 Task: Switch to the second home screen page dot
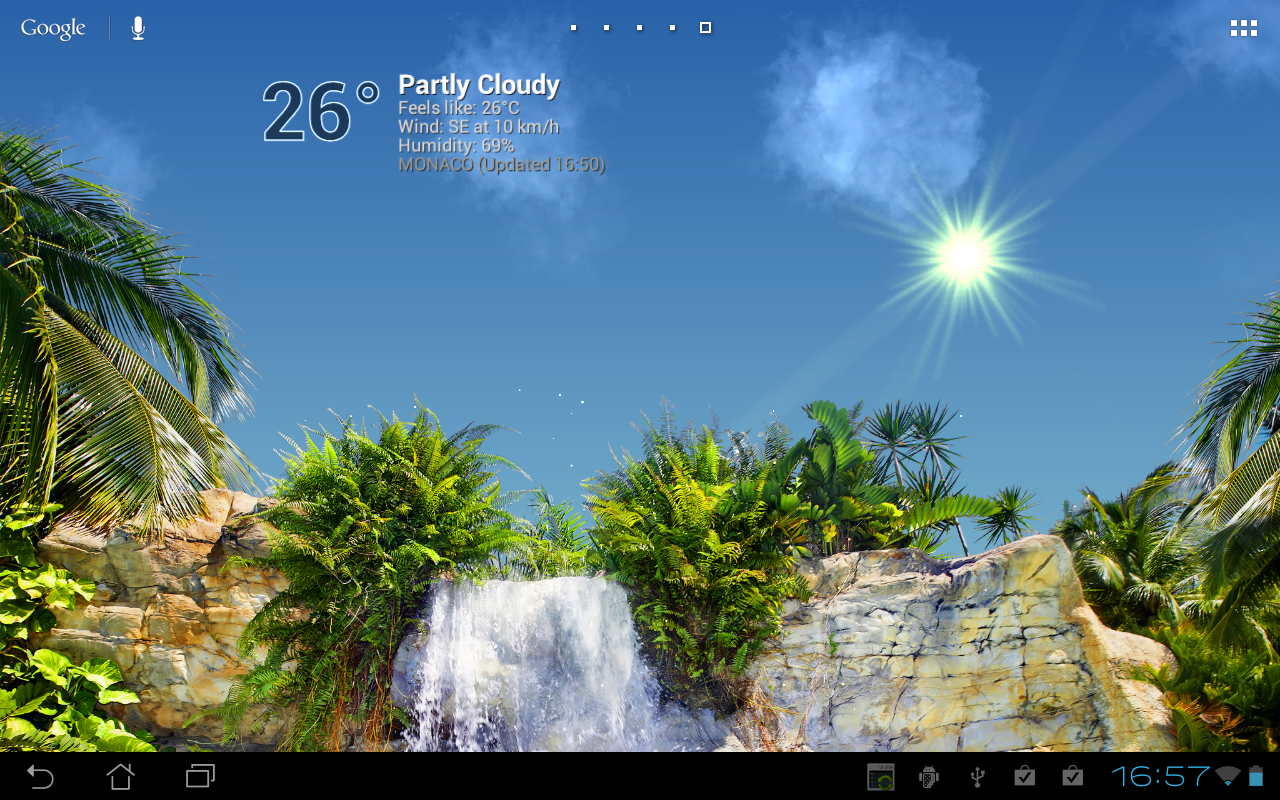click(x=606, y=28)
